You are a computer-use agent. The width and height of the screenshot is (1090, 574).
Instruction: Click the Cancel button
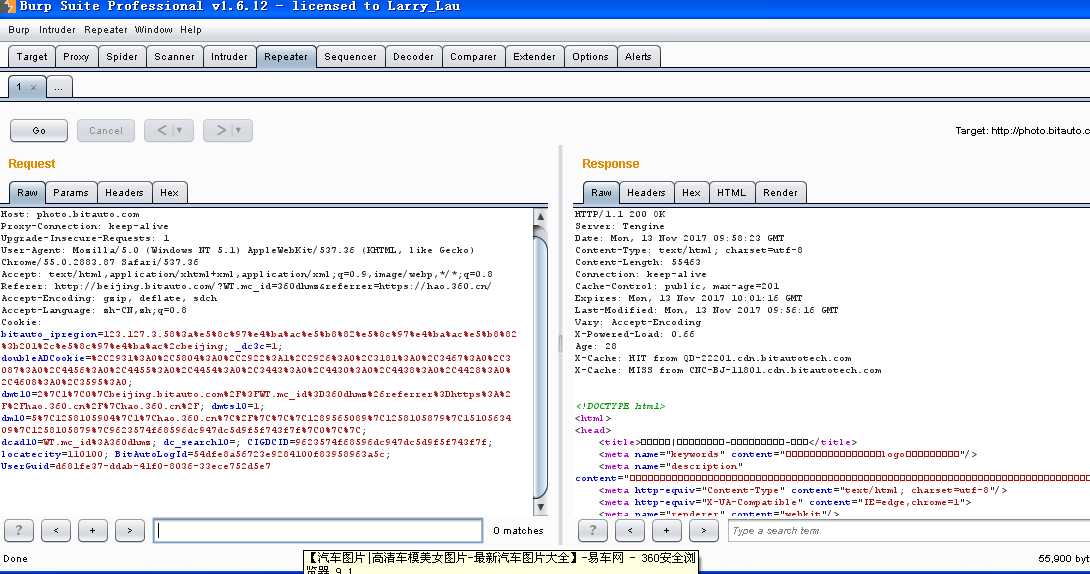[x=106, y=131]
